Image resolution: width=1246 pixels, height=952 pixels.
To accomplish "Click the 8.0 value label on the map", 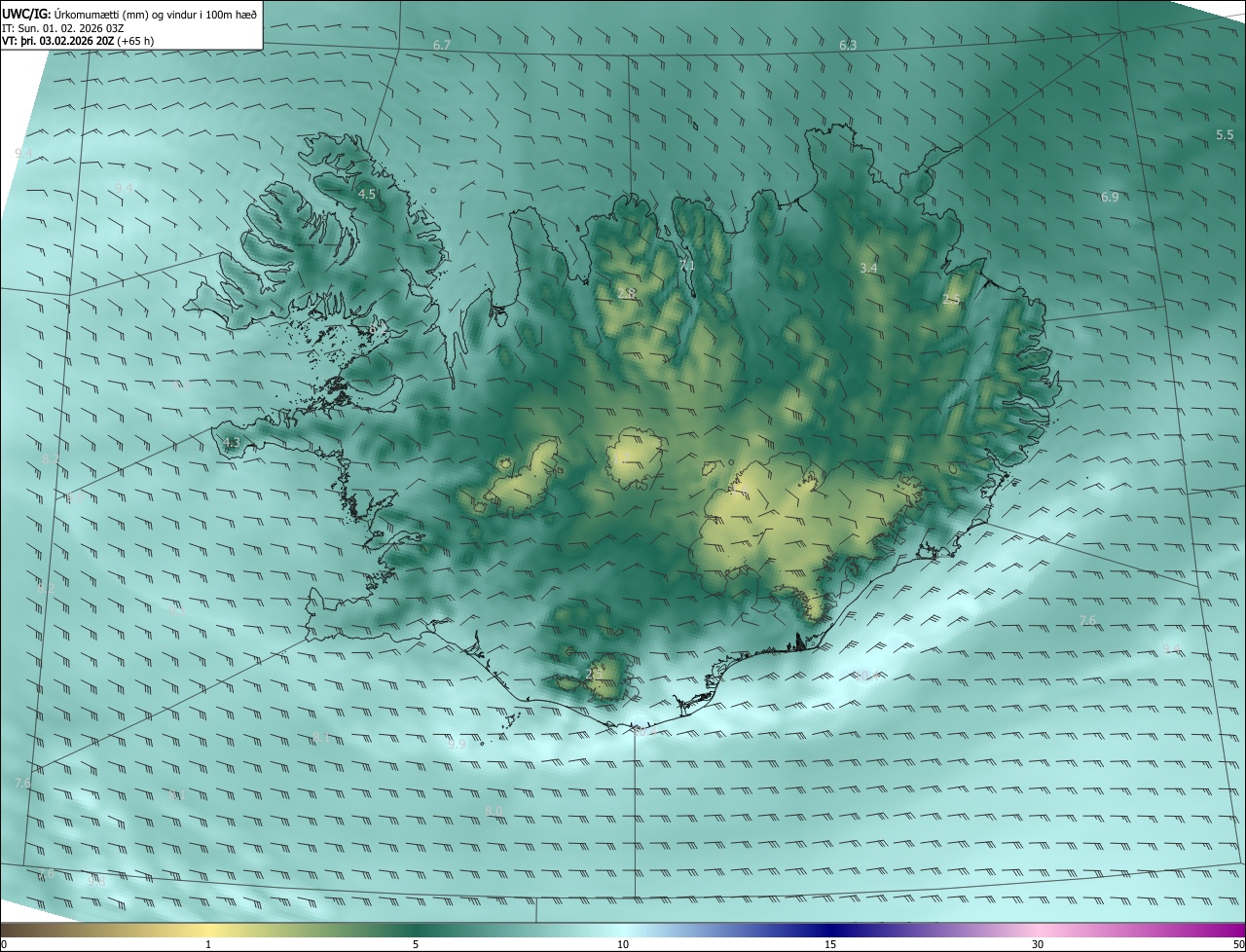I will pos(494,811).
